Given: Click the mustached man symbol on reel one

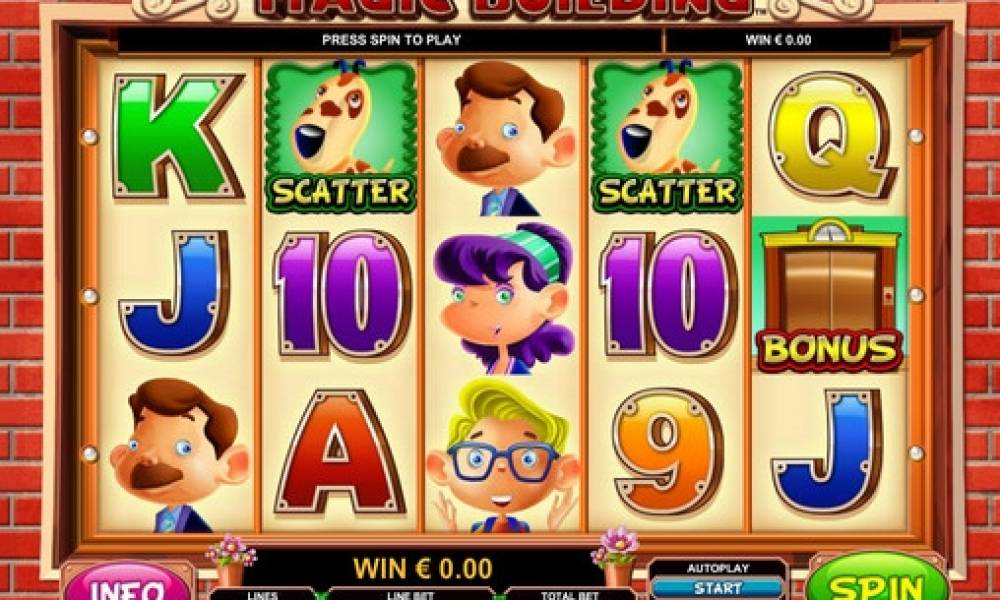Looking at the screenshot, I should click(x=179, y=455).
